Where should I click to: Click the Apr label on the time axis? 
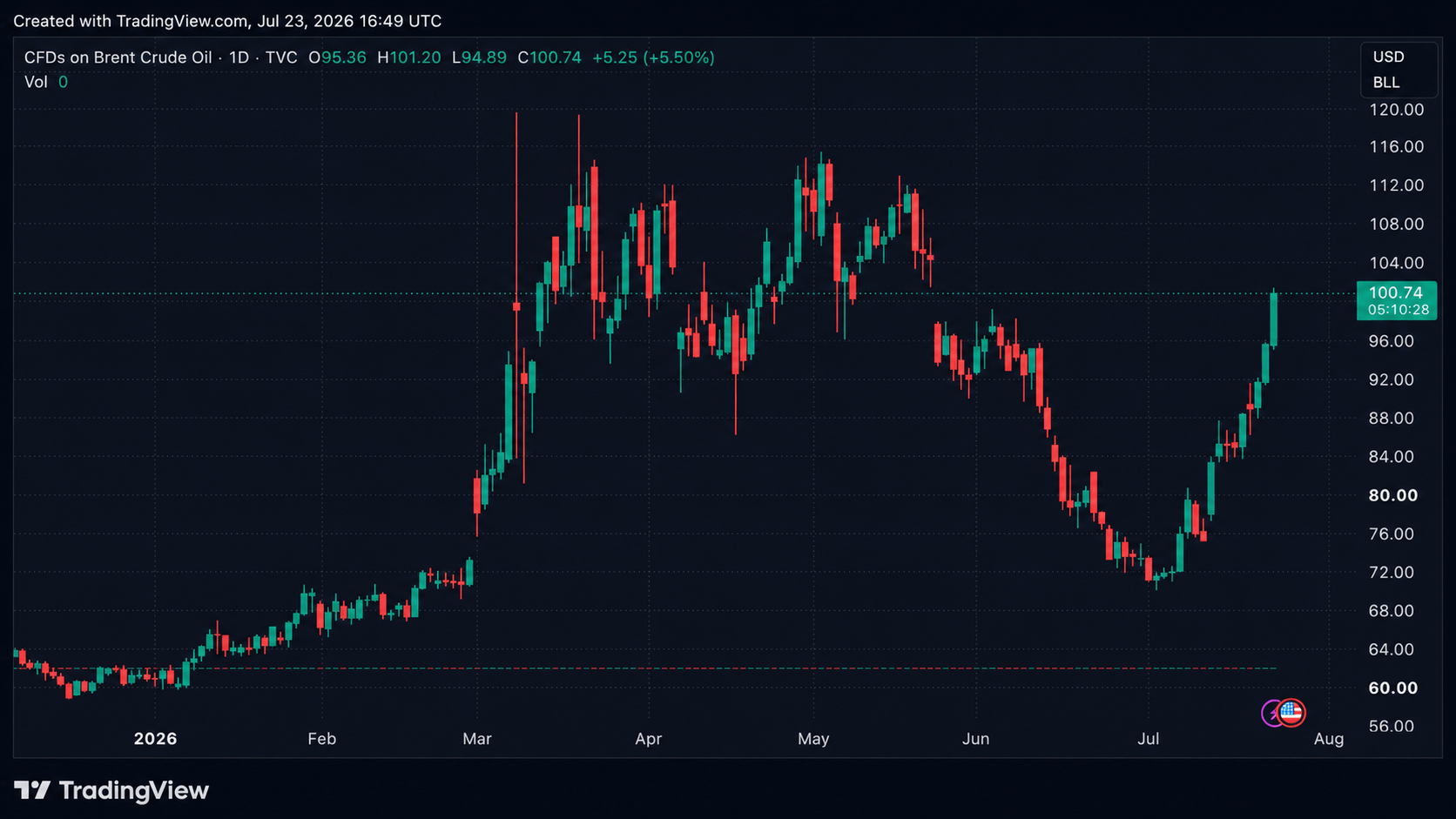(x=649, y=739)
